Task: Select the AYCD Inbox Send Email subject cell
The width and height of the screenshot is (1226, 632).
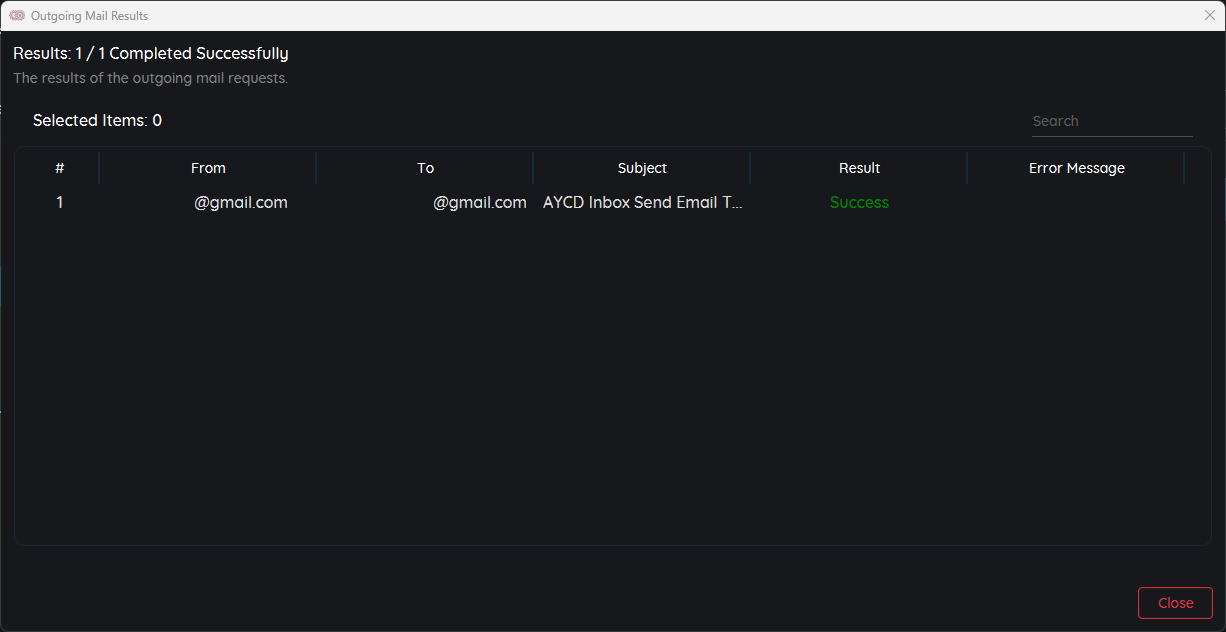Action: click(x=642, y=202)
